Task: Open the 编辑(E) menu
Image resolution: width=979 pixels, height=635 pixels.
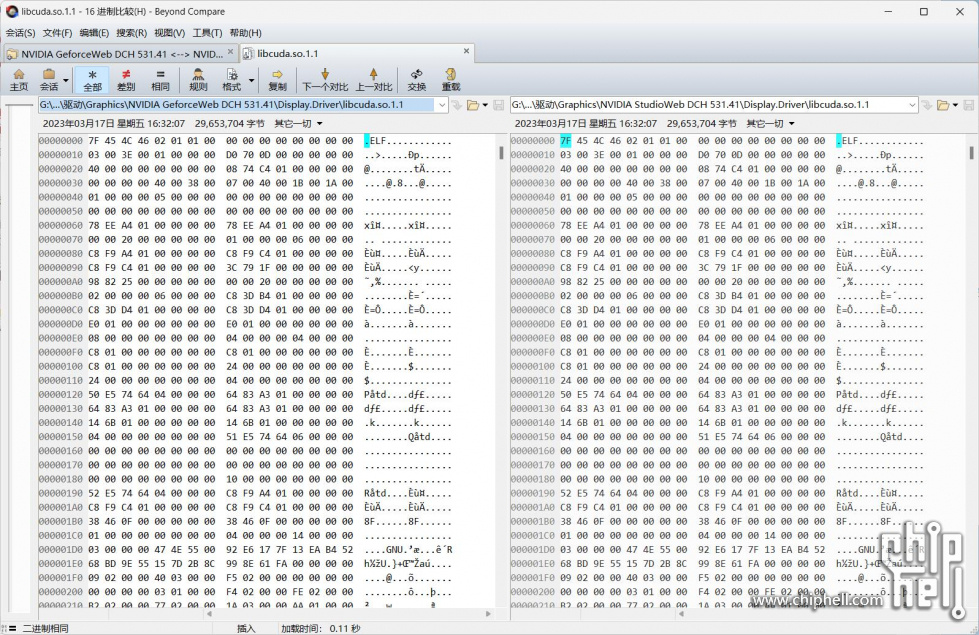Action: click(x=94, y=33)
